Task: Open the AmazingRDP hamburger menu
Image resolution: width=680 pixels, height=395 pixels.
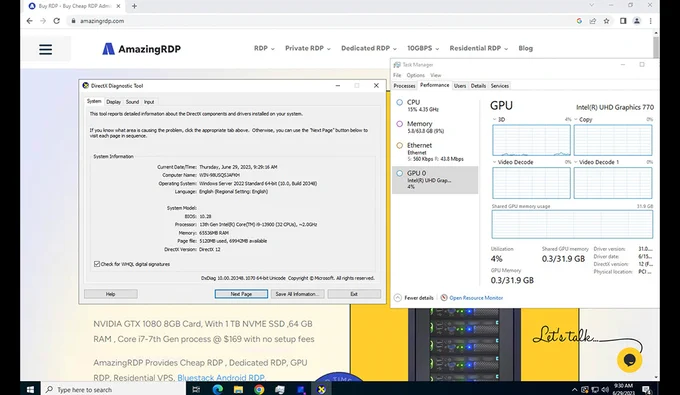Action: (46, 49)
